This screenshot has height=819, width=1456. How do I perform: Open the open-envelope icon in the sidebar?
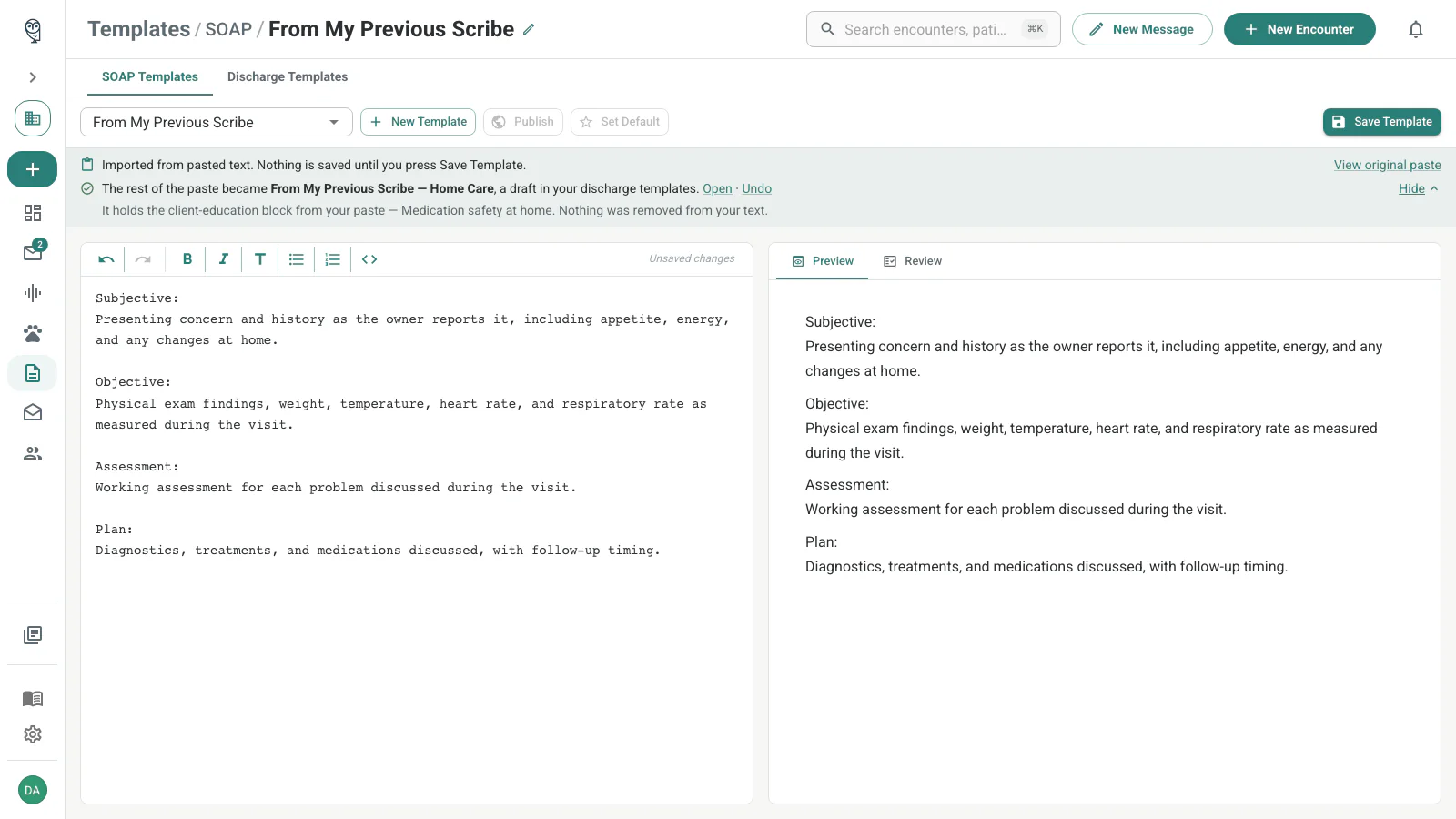[x=33, y=413]
